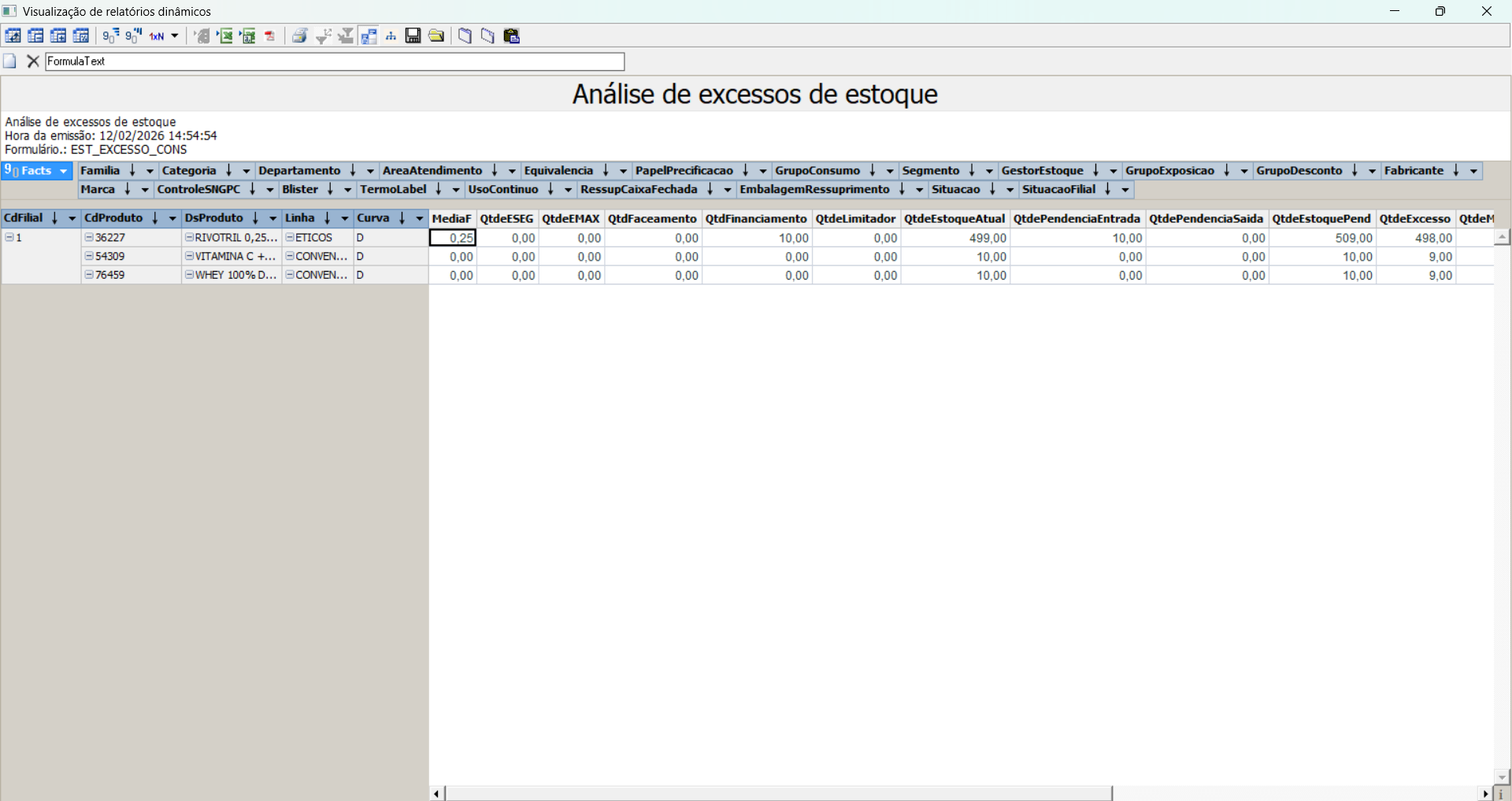This screenshot has width=1512, height=801.
Task: Click the UsoContinuo field button
Action: tap(520, 190)
